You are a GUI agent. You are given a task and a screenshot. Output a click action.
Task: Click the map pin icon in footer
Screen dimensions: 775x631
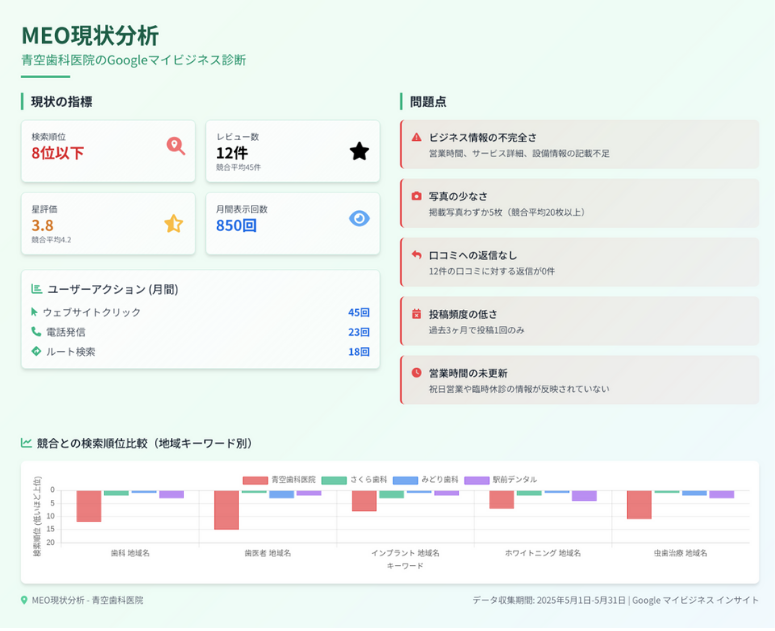(24, 600)
